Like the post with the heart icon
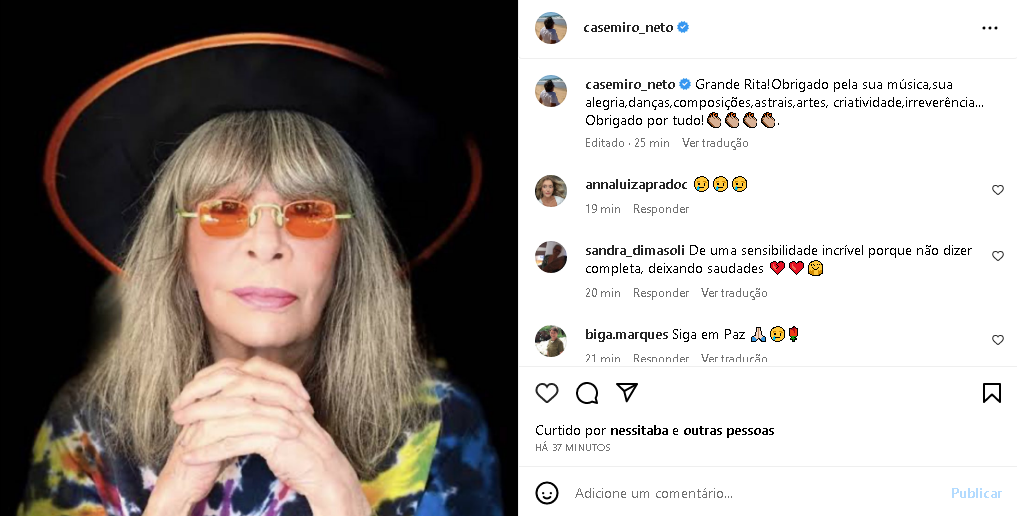Screen dimensions: 1017x516 tap(547, 393)
